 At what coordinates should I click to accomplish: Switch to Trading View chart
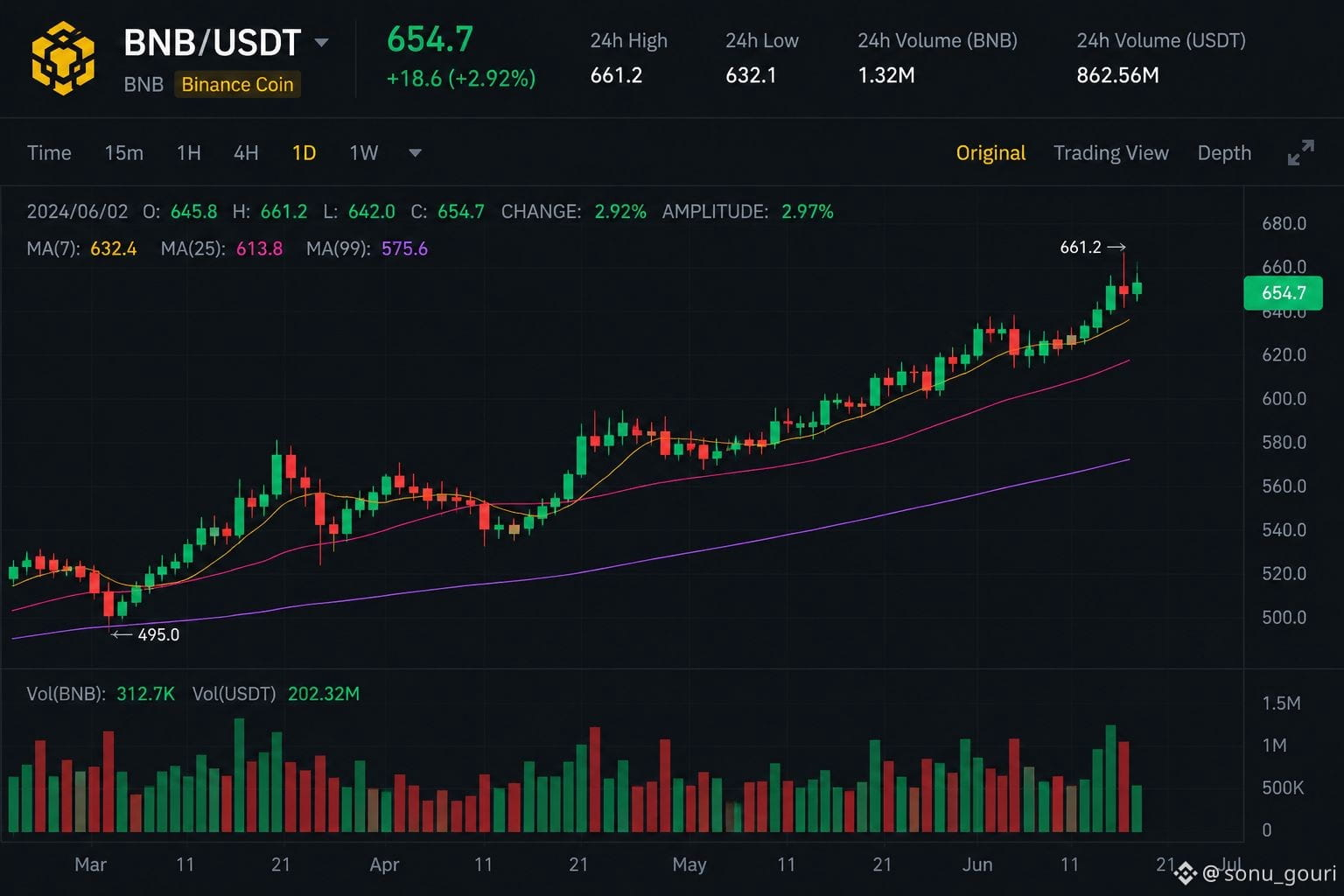pyautogui.click(x=1110, y=153)
